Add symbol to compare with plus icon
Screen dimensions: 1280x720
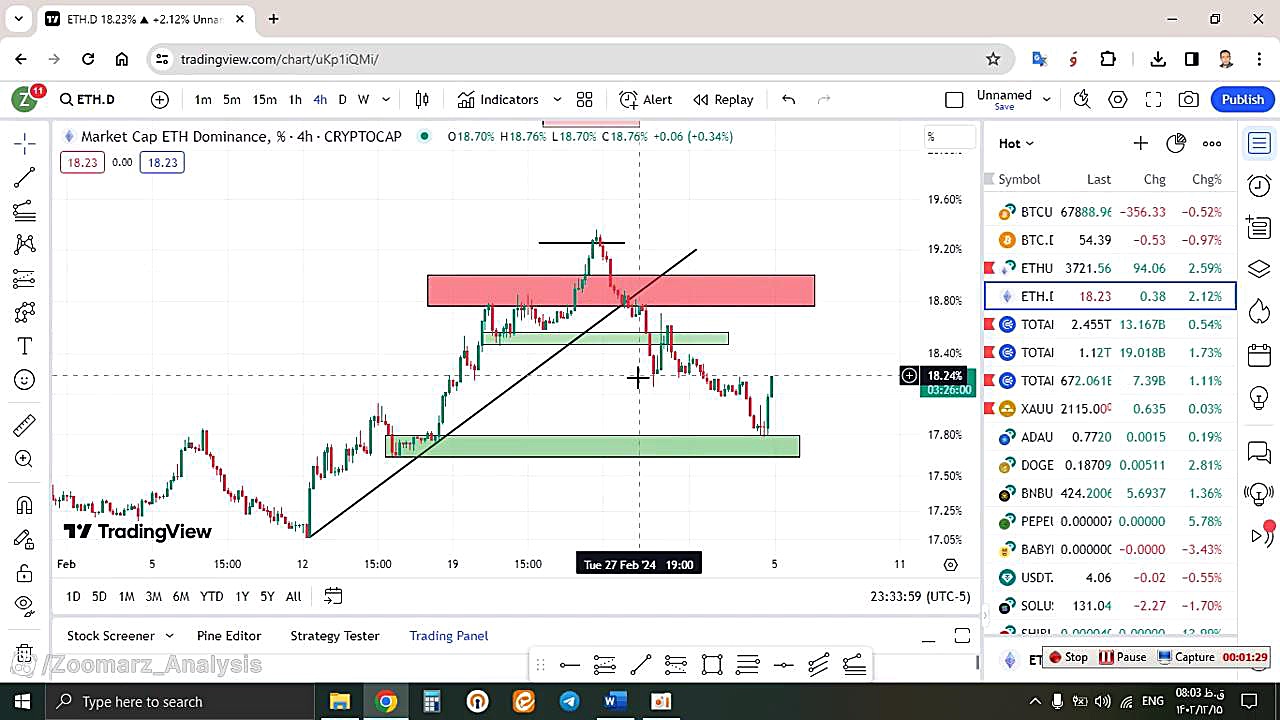[160, 99]
